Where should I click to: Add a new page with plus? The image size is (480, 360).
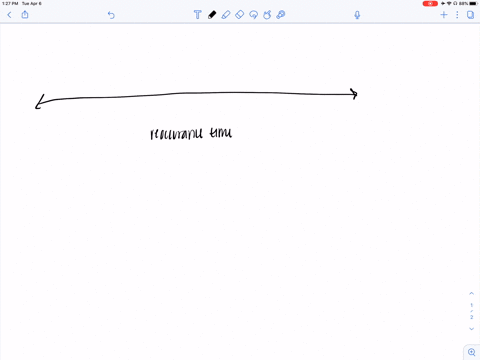(x=444, y=15)
